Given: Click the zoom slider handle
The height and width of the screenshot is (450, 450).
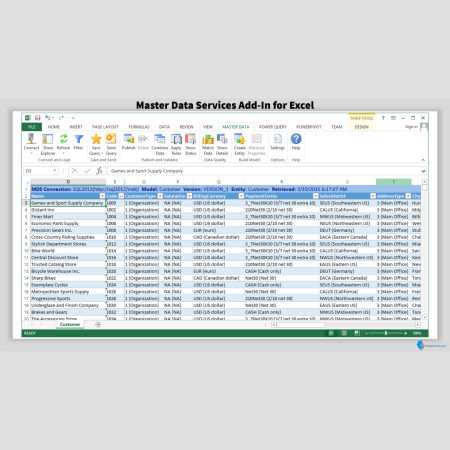Looking at the screenshot, I should (386, 333).
